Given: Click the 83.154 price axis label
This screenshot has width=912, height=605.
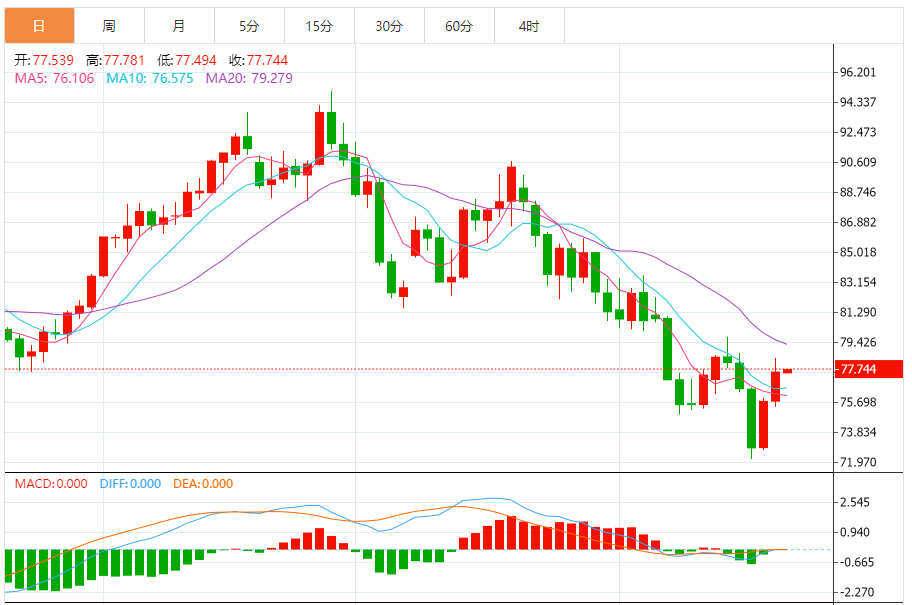Looking at the screenshot, I should click(x=858, y=282).
